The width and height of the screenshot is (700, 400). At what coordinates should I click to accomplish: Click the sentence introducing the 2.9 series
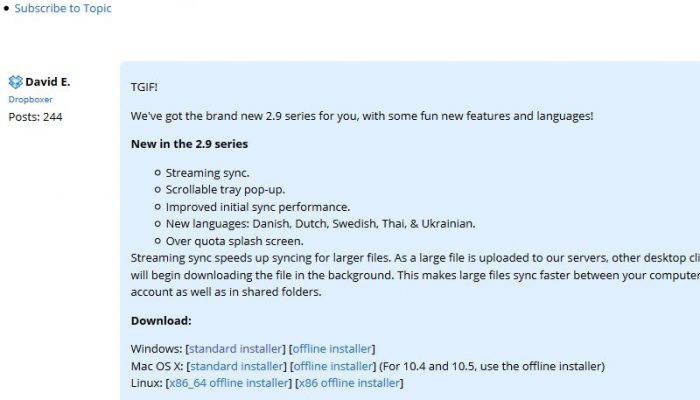(362, 116)
